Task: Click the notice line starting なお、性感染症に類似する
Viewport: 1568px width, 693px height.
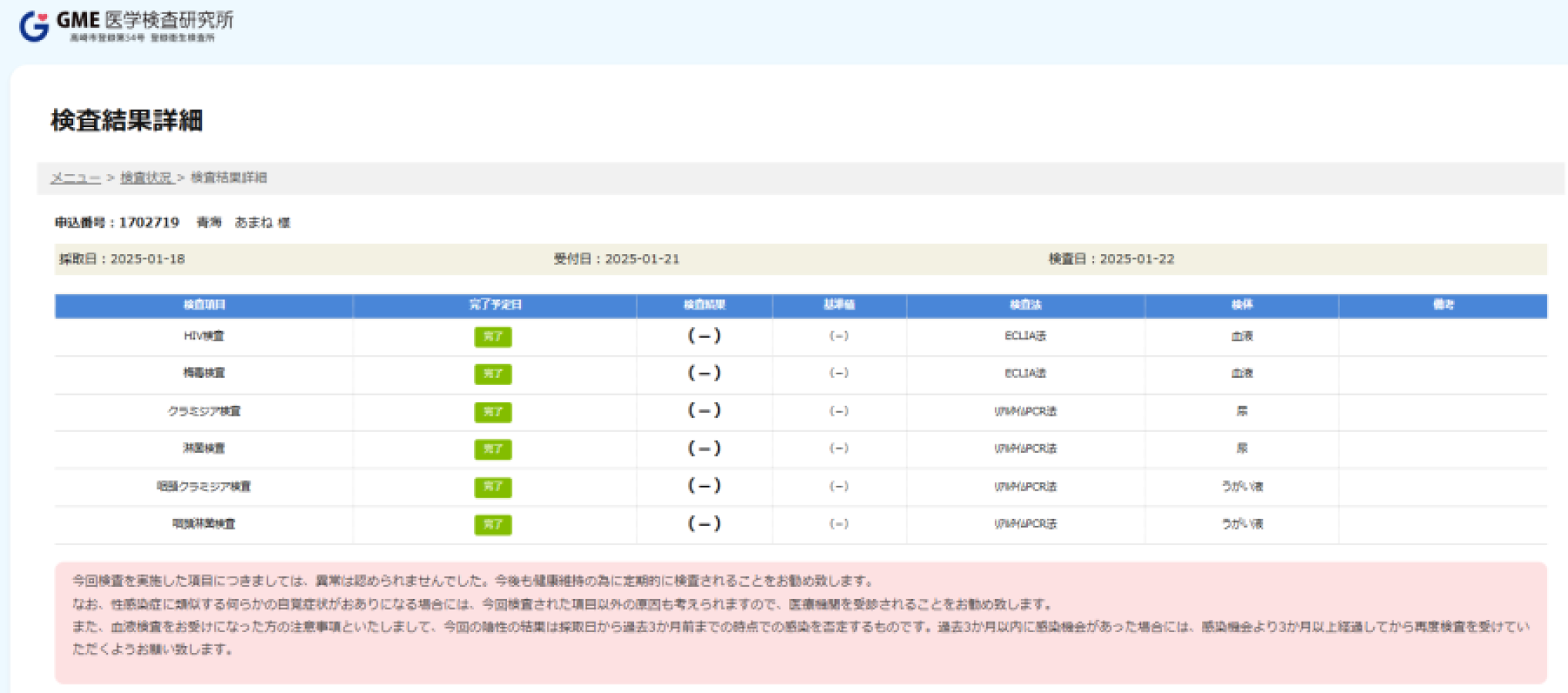Action: click(x=562, y=604)
